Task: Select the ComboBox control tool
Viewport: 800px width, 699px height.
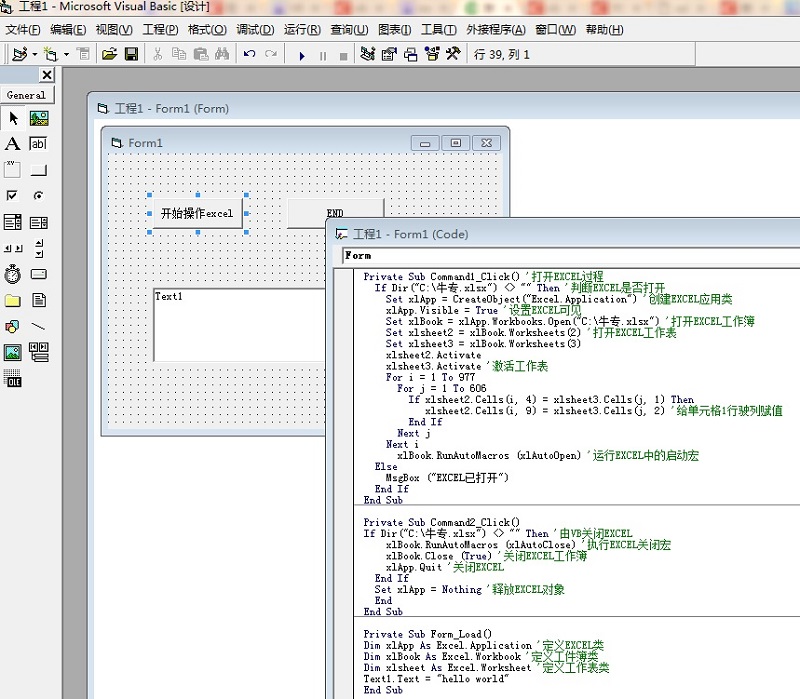Action: pos(12,222)
